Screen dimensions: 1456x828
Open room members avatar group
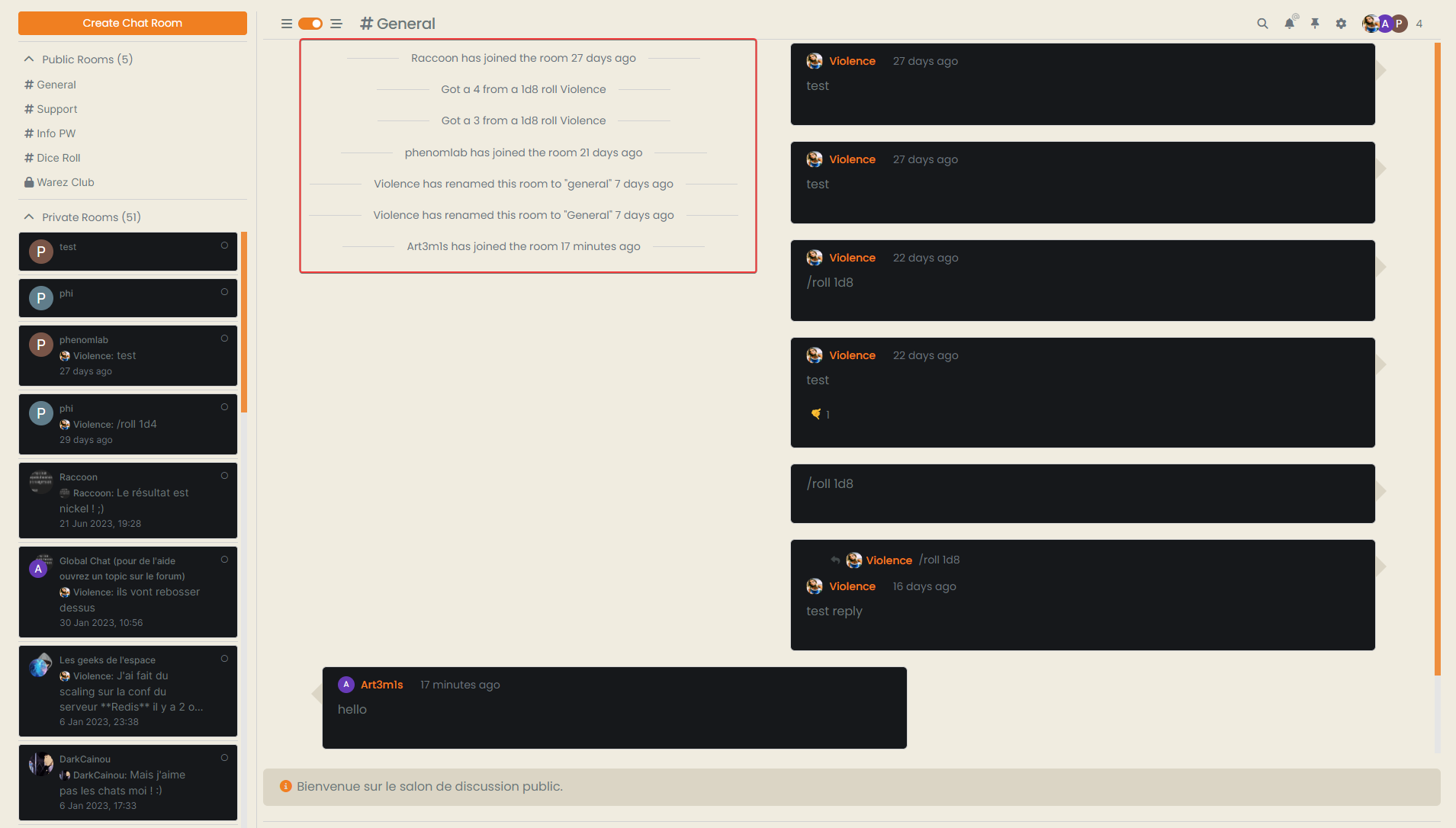pyautogui.click(x=1385, y=24)
